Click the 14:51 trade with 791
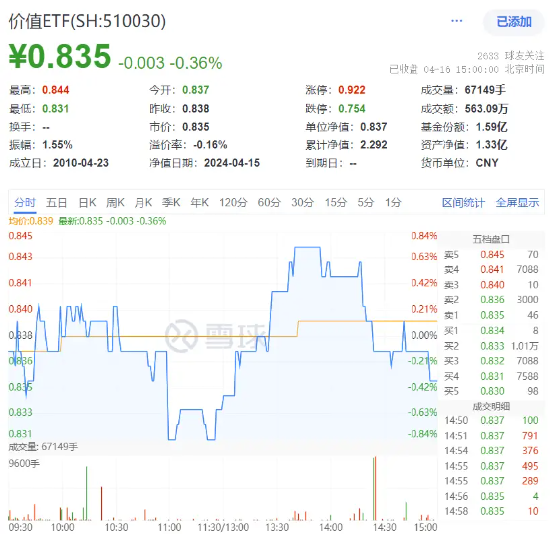Screen dimensions: 550x535 491,436
